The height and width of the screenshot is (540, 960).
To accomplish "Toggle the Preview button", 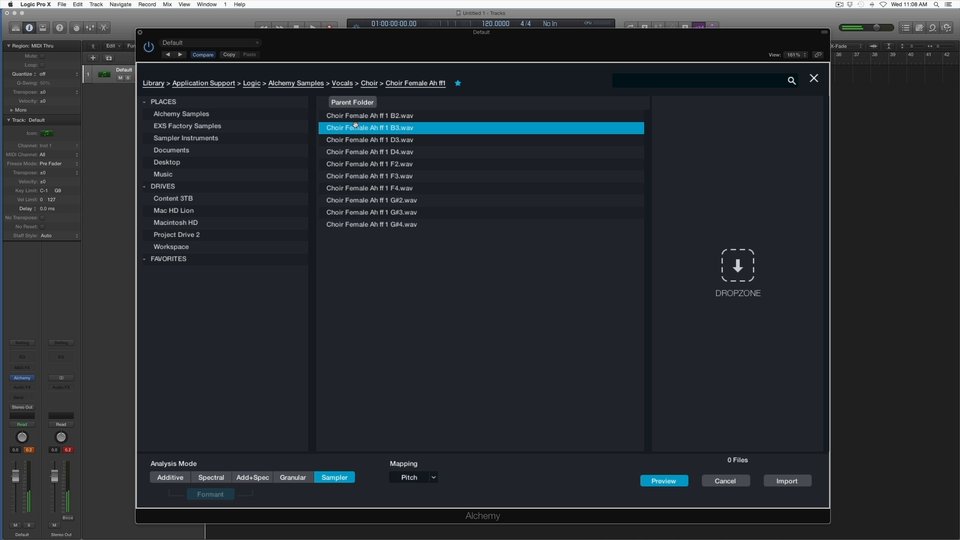I will pos(664,481).
